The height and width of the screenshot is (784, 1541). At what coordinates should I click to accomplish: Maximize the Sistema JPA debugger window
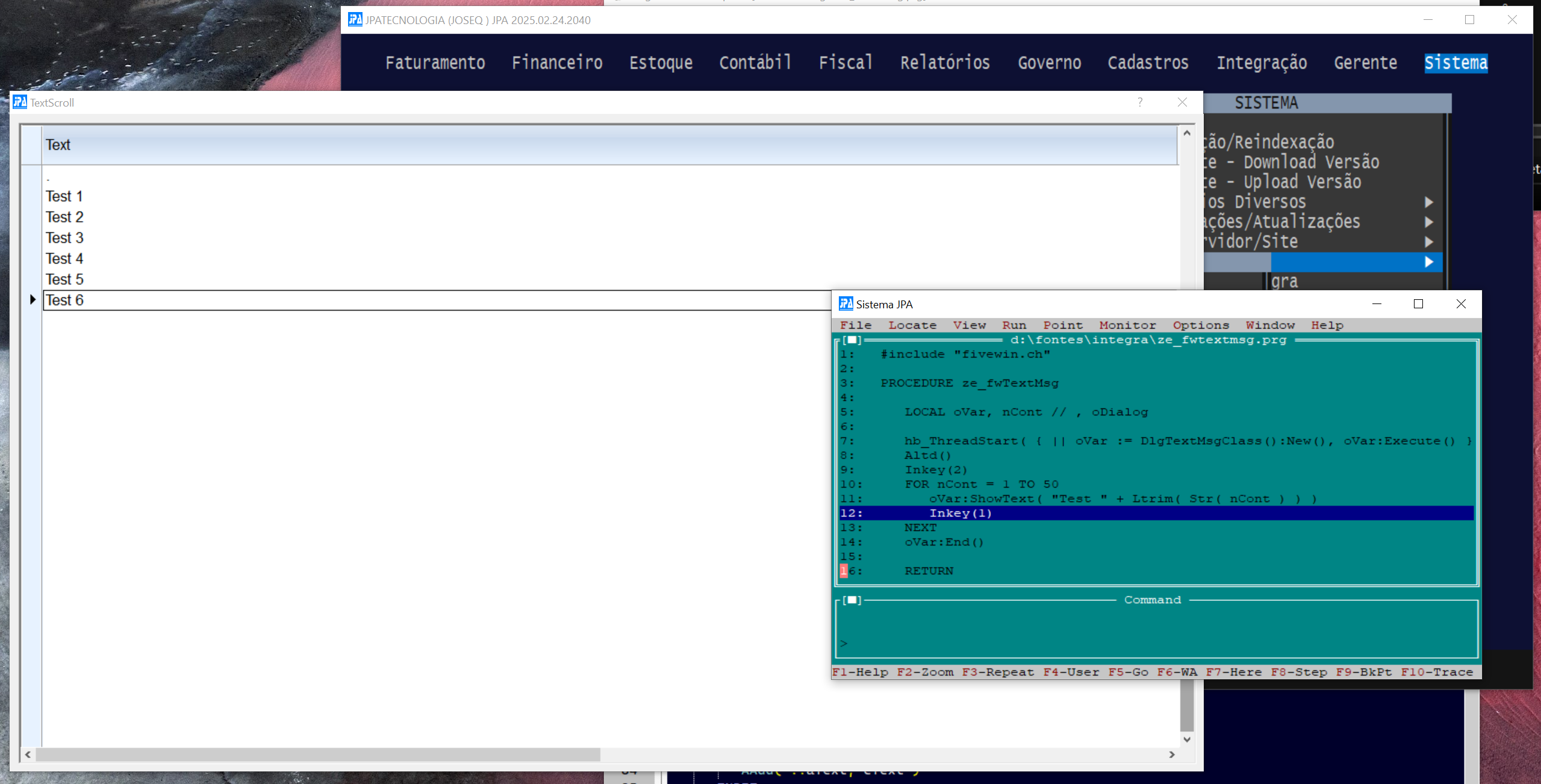point(1418,304)
